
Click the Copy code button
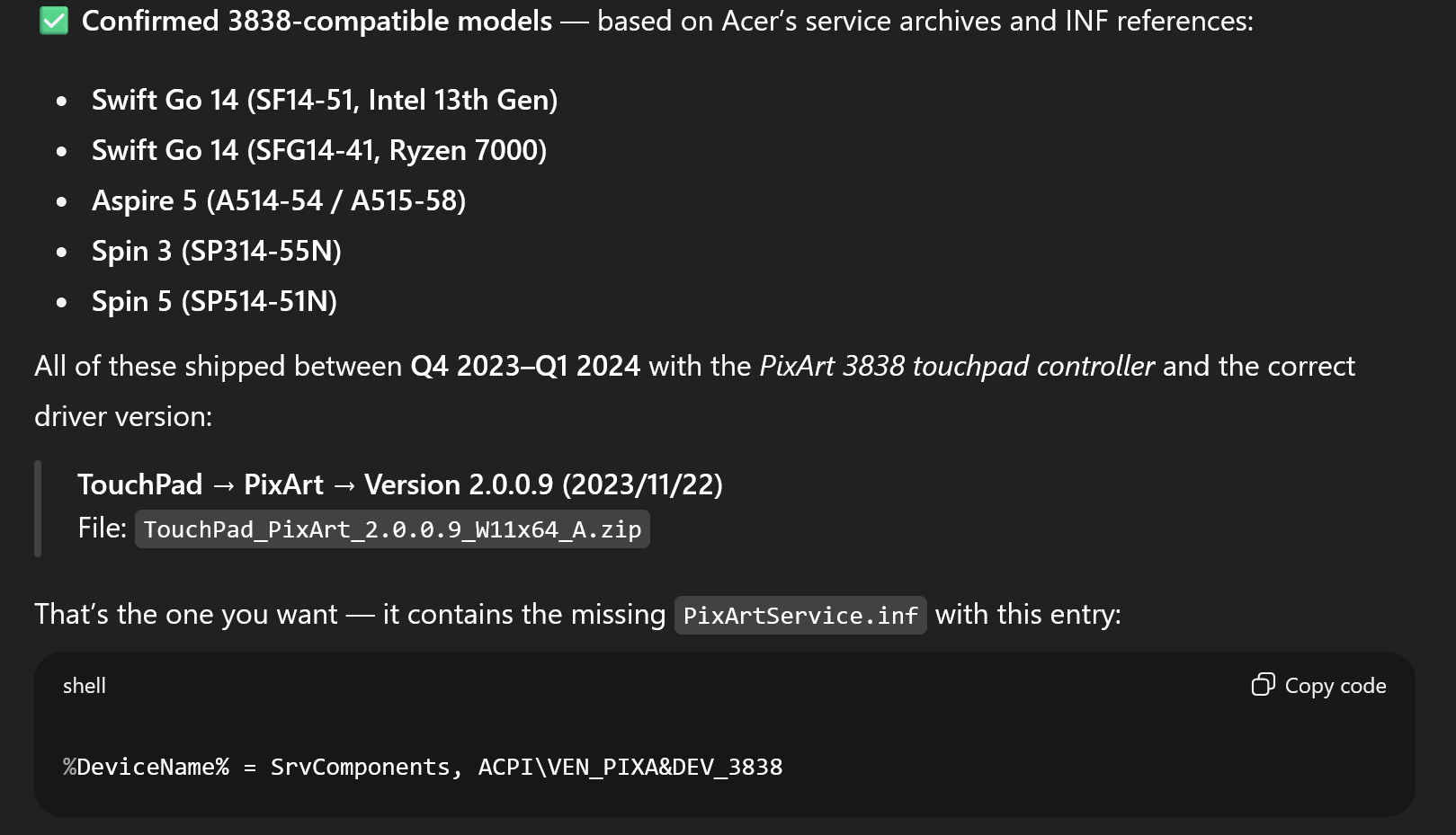(x=1318, y=685)
